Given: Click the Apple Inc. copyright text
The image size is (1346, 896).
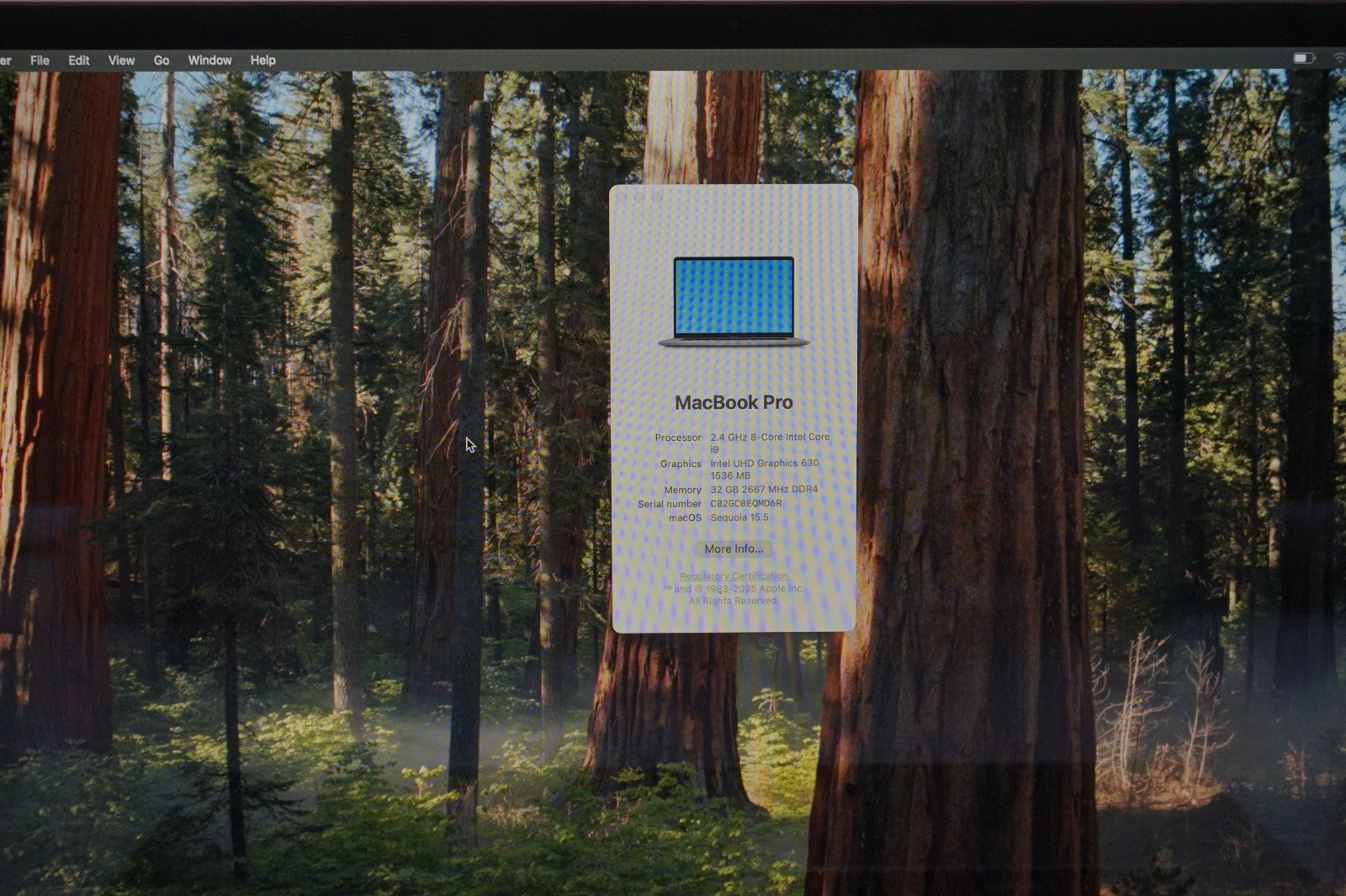Looking at the screenshot, I should tap(734, 589).
